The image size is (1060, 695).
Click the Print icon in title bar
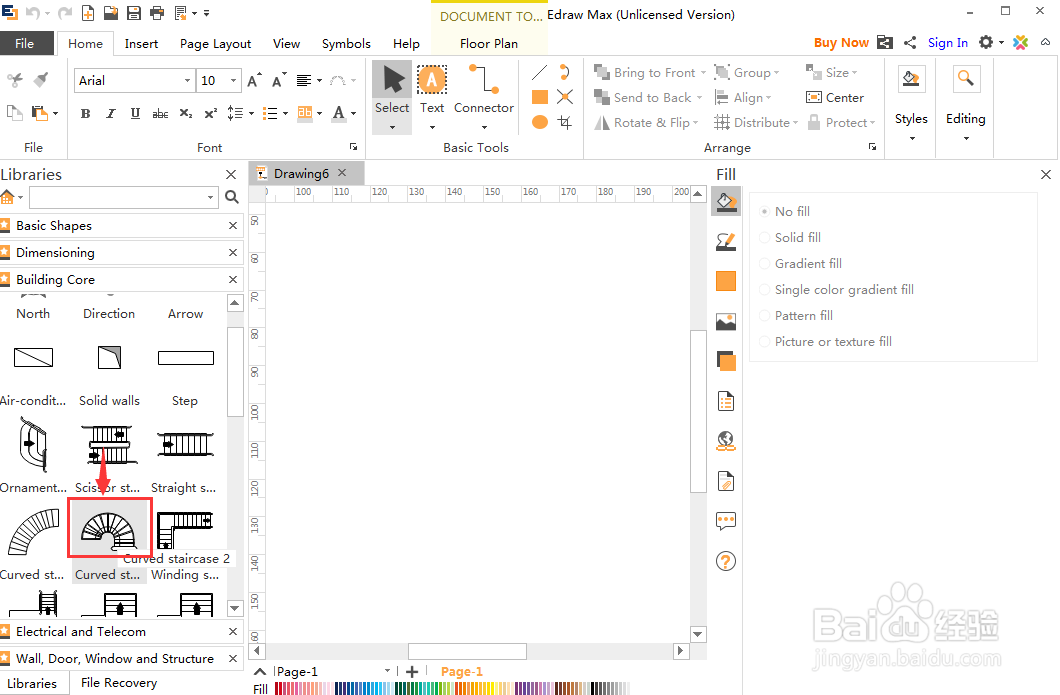click(157, 13)
